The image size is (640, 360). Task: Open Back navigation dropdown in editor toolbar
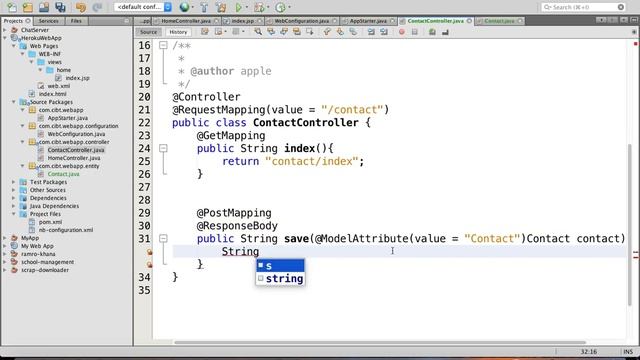coord(226,32)
